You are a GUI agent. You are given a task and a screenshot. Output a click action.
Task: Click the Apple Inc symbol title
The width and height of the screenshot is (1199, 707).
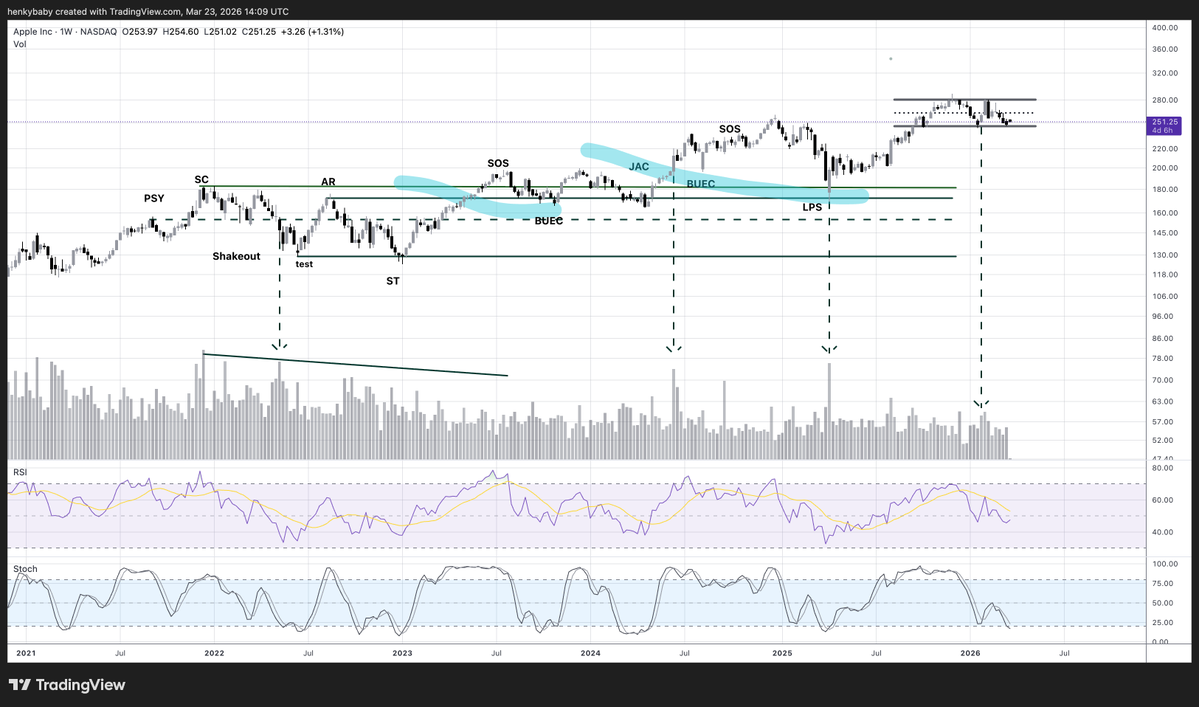click(x=33, y=32)
